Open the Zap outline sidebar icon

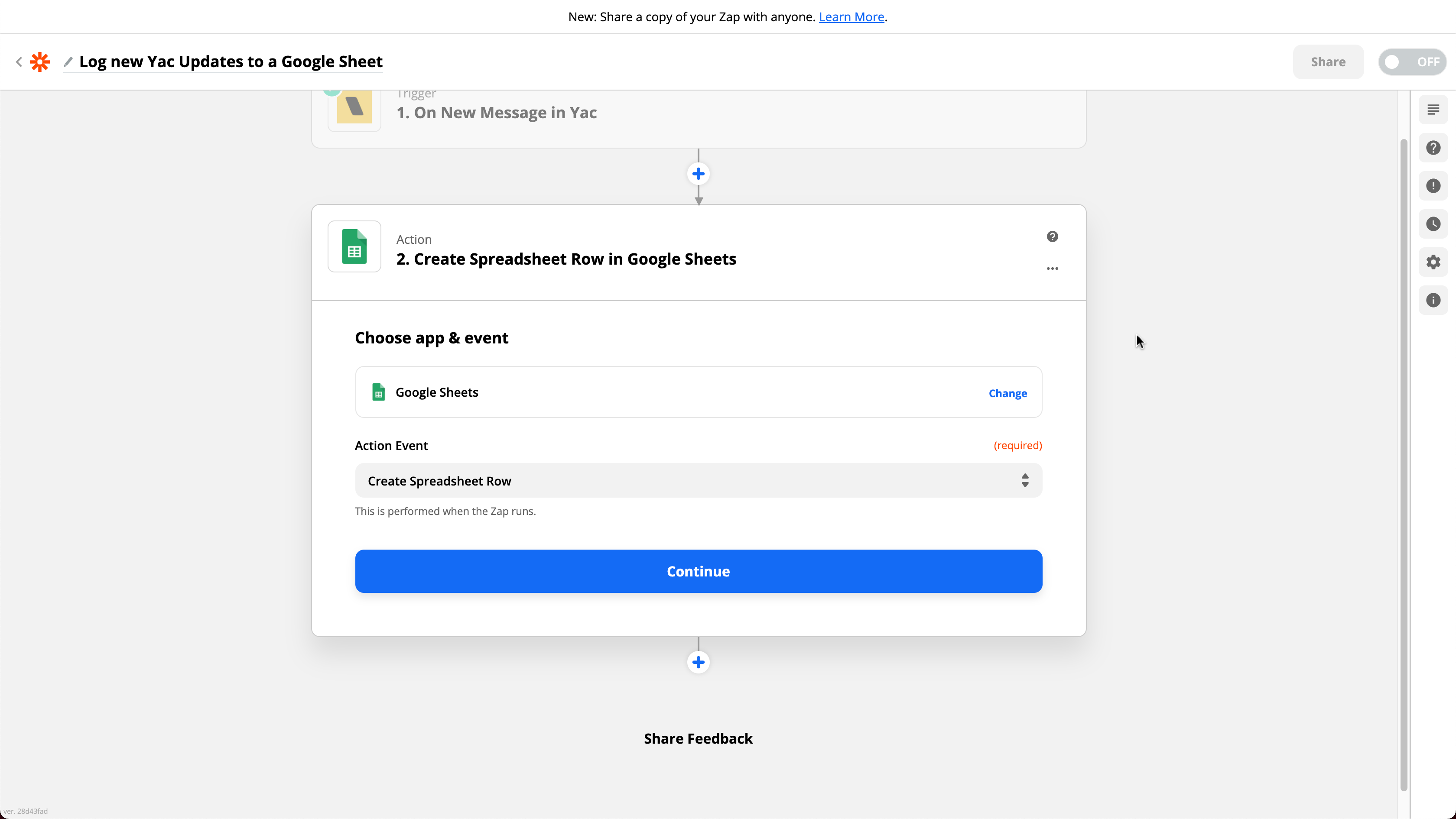(1433, 110)
